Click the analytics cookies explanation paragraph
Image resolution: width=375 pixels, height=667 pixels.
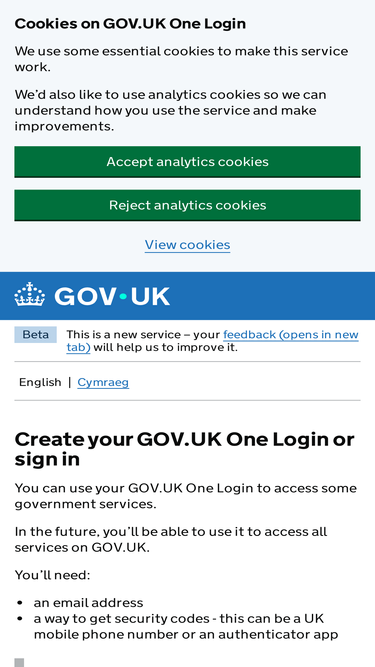coord(170,110)
